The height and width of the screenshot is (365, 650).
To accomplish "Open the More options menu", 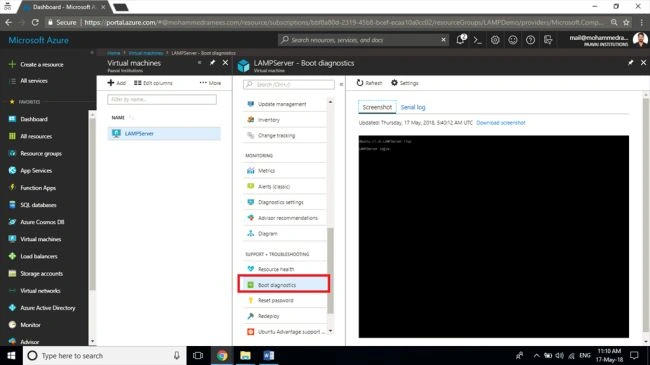I will 210,83.
